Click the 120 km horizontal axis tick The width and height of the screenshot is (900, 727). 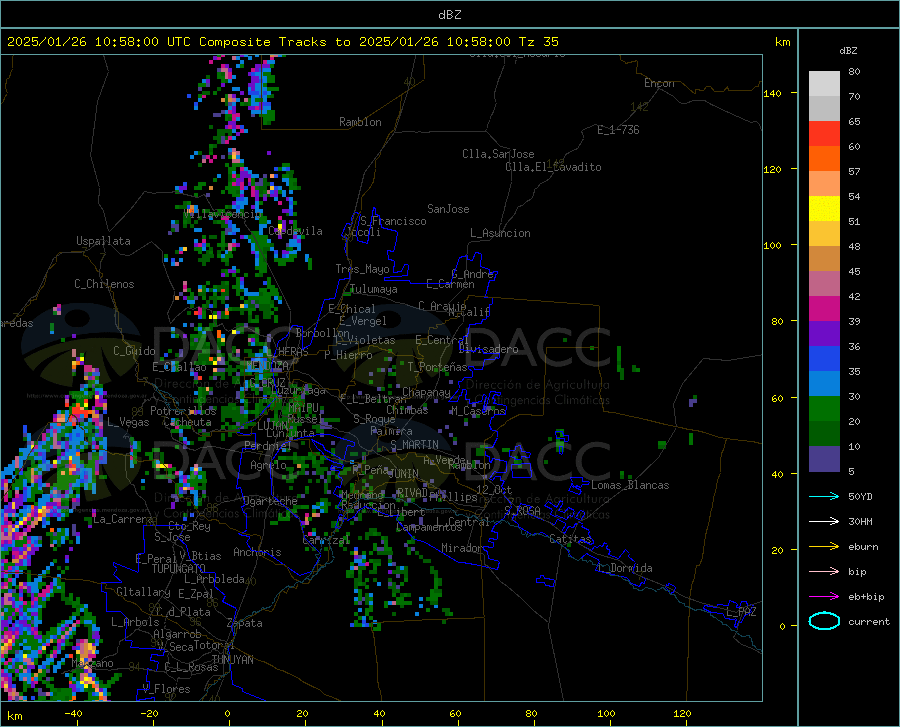pos(682,713)
